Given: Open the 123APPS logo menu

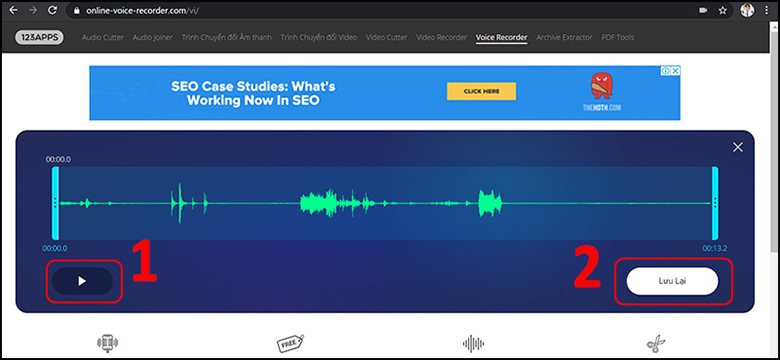Looking at the screenshot, I should tap(39, 37).
